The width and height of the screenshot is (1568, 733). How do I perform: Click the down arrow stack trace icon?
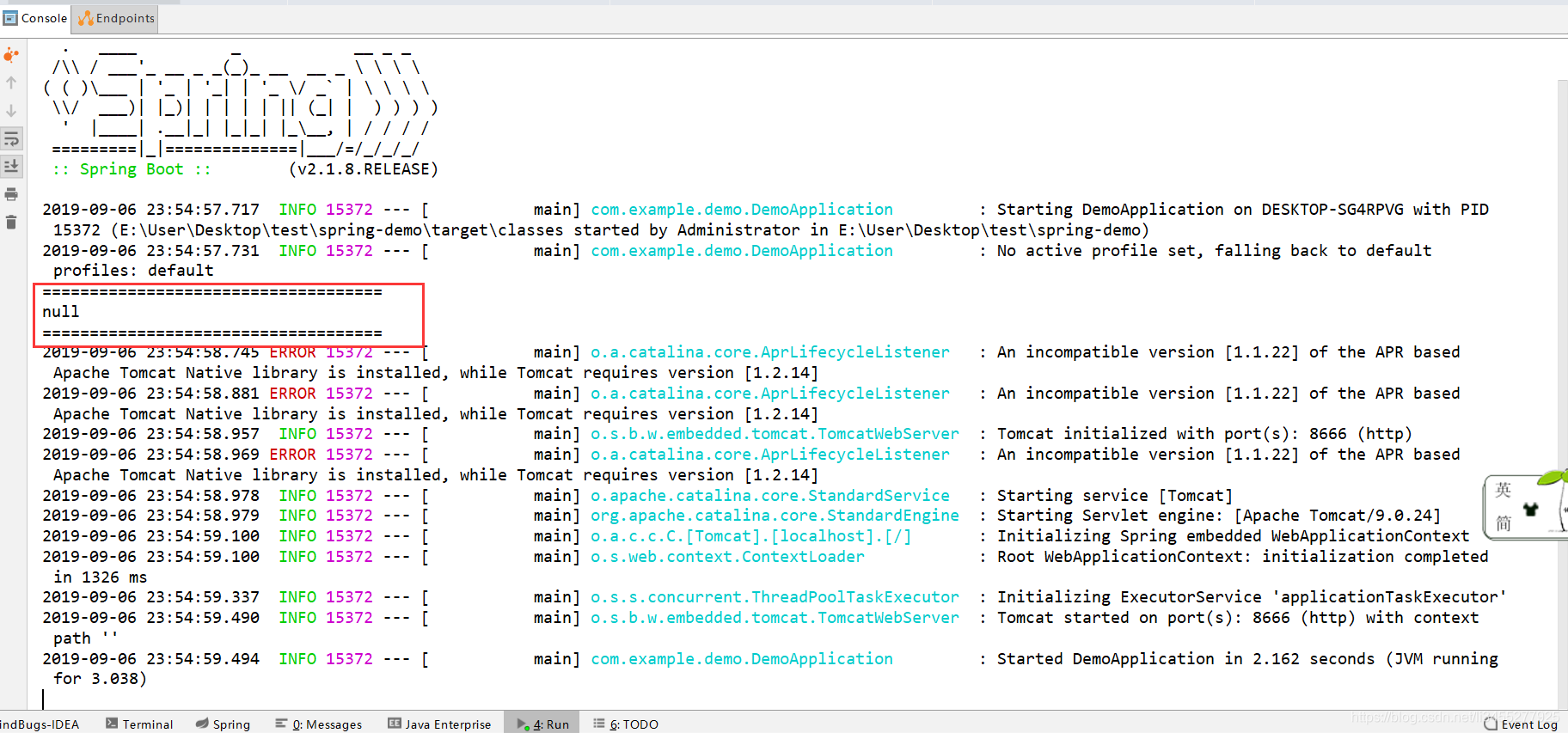pyautogui.click(x=11, y=111)
